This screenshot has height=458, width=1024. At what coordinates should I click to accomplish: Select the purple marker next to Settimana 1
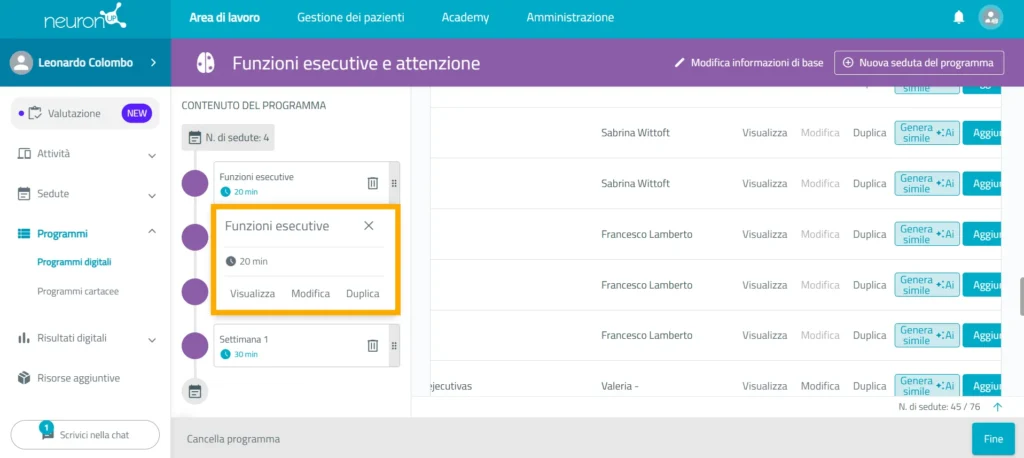[x=195, y=346]
